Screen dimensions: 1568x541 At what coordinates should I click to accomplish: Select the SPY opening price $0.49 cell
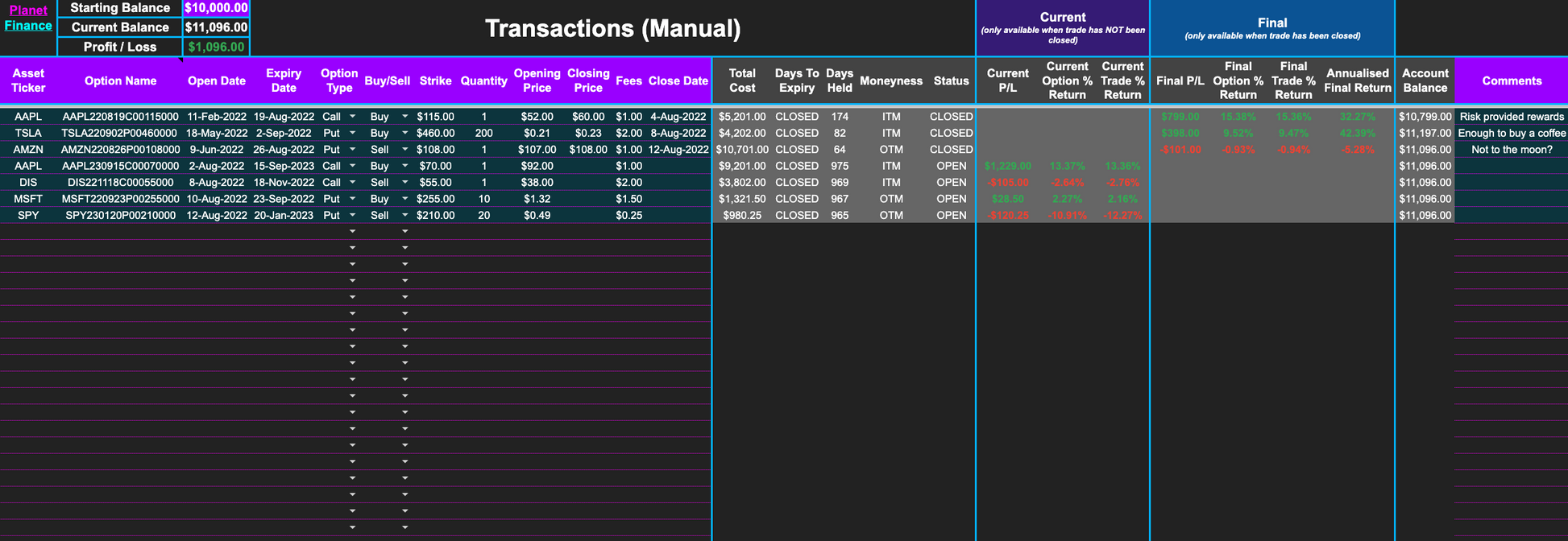coord(537,216)
